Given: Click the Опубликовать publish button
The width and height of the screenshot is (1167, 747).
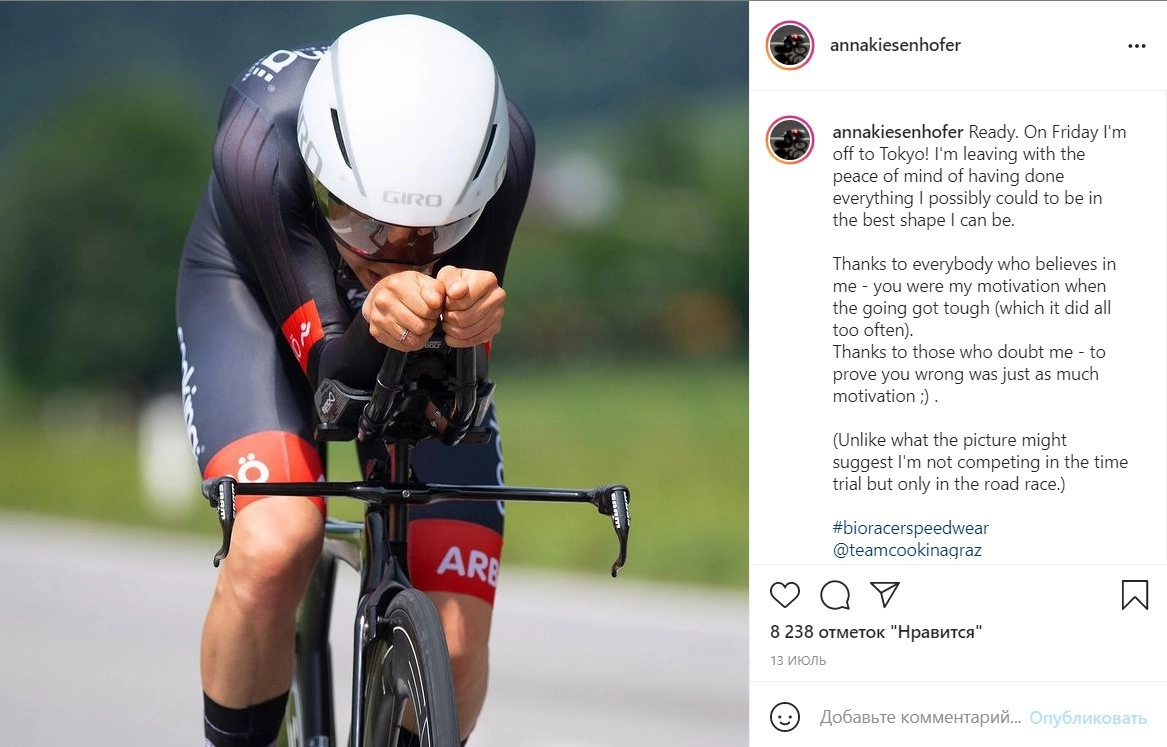Looking at the screenshot, I should 1087,718.
